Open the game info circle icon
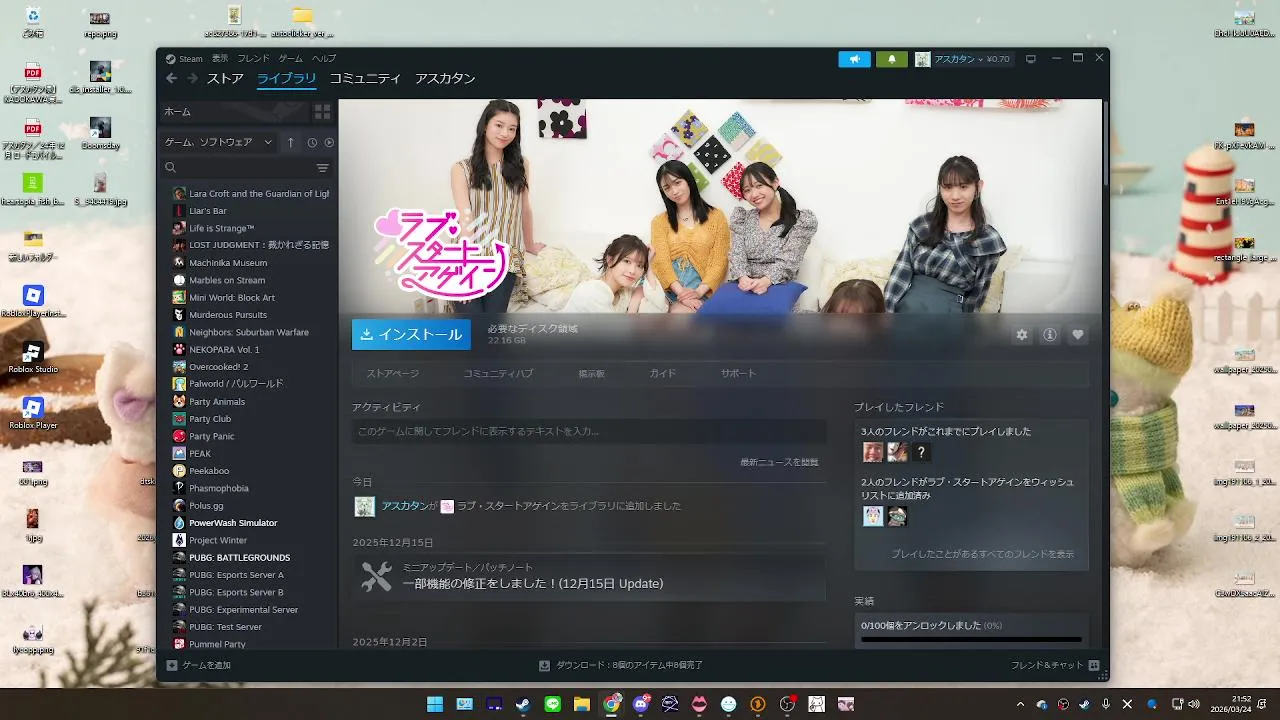This screenshot has width=1280, height=720. point(1050,335)
